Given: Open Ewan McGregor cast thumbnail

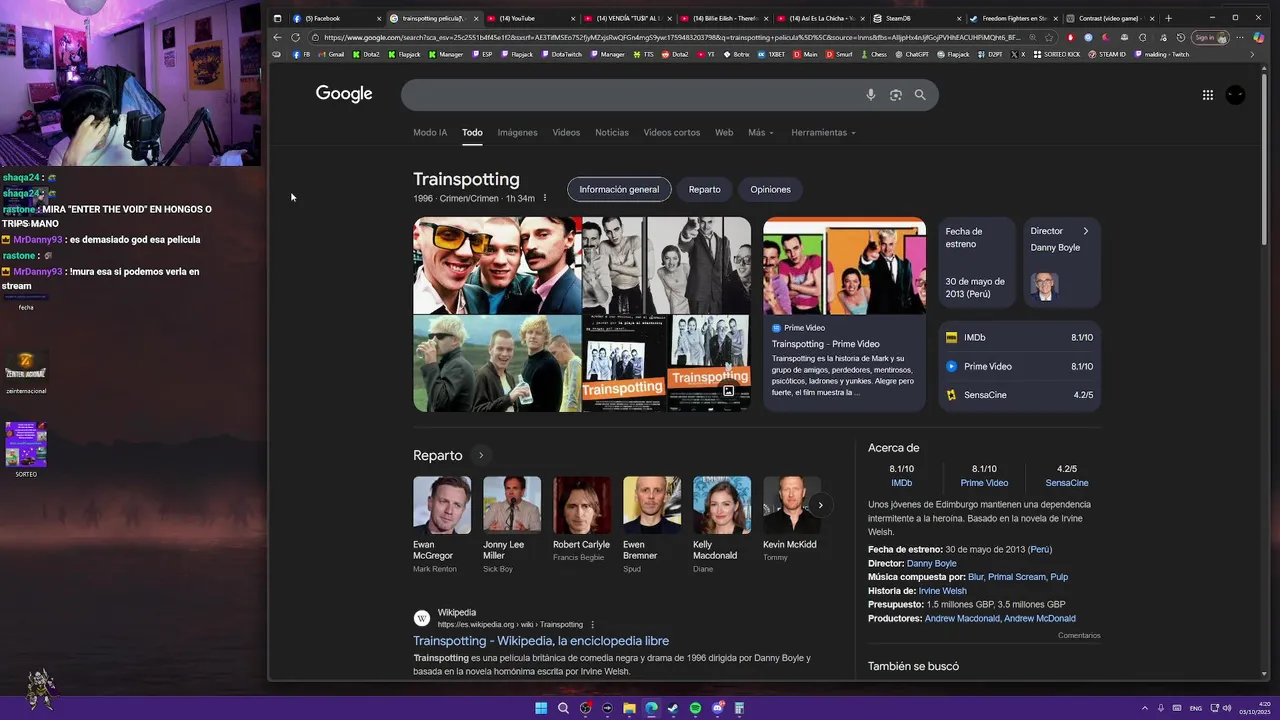Looking at the screenshot, I should 442,505.
